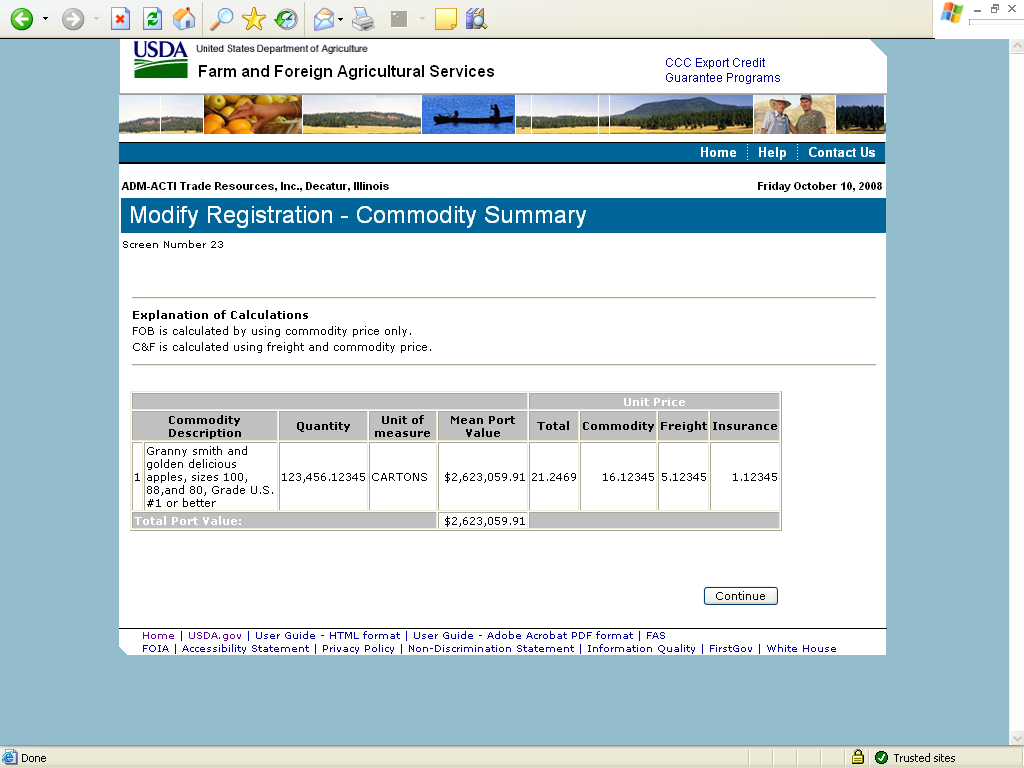Click the scrollbar up arrow
The height and width of the screenshot is (768, 1024).
point(1017,46)
